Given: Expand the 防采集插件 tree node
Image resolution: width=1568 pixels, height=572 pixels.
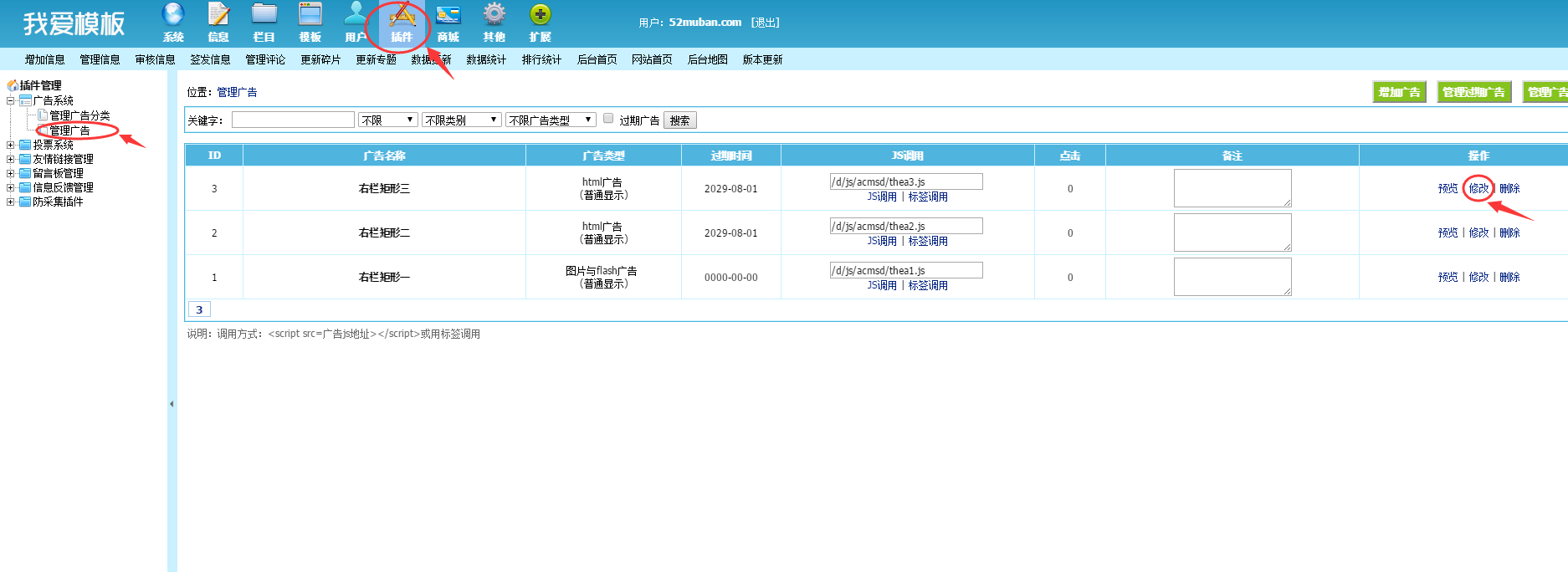Looking at the screenshot, I should [11, 202].
